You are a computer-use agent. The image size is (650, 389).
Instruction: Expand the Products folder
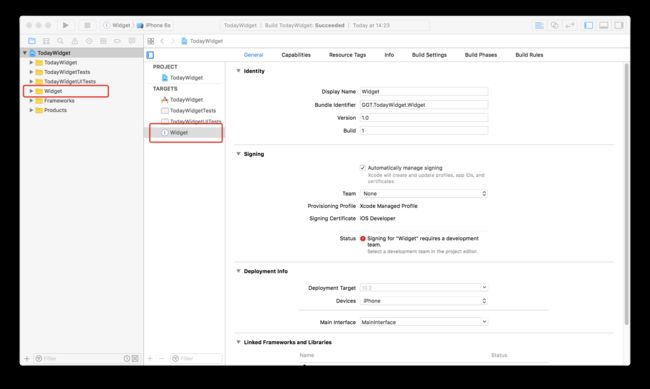tap(31, 110)
